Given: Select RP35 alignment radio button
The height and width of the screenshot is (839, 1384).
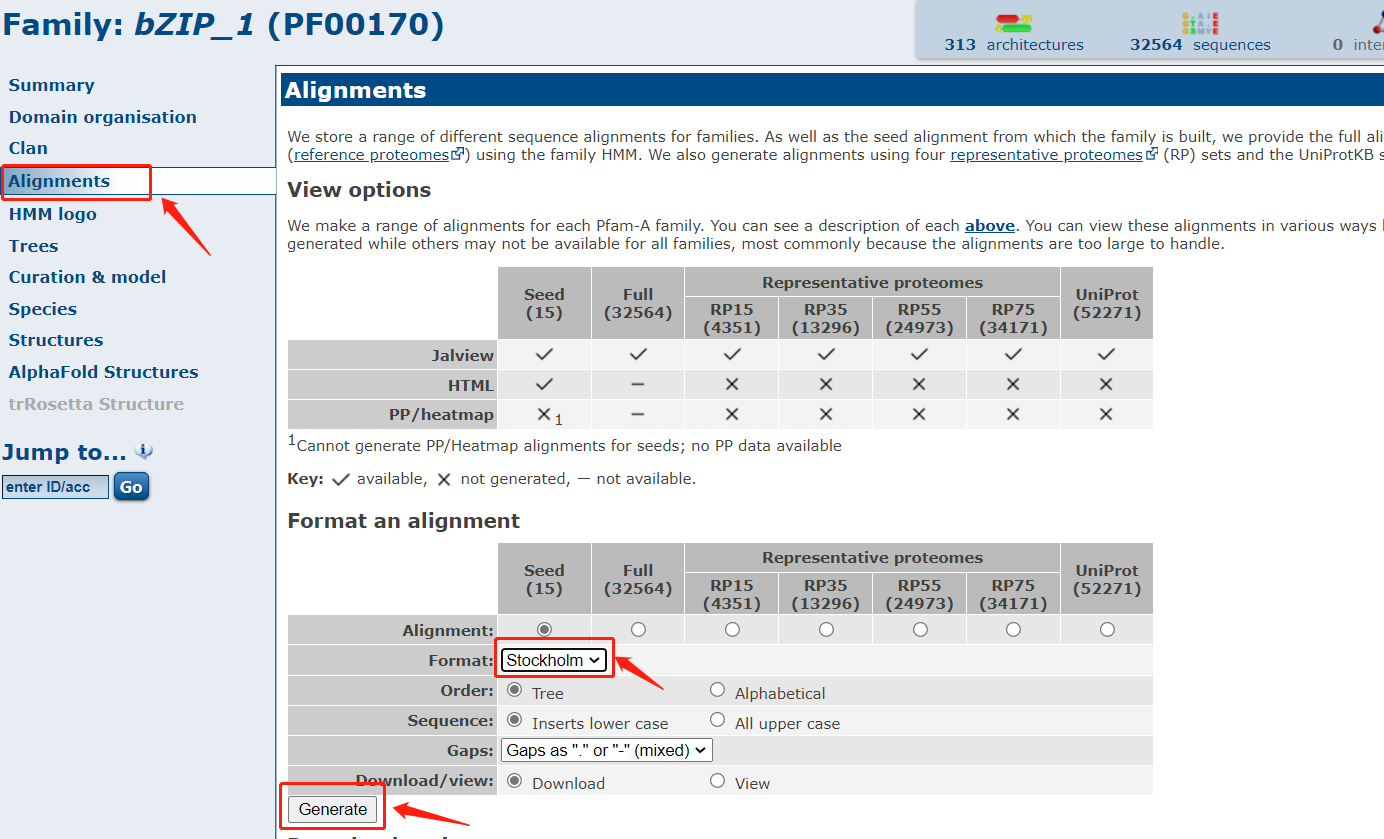Looking at the screenshot, I should tap(826, 629).
